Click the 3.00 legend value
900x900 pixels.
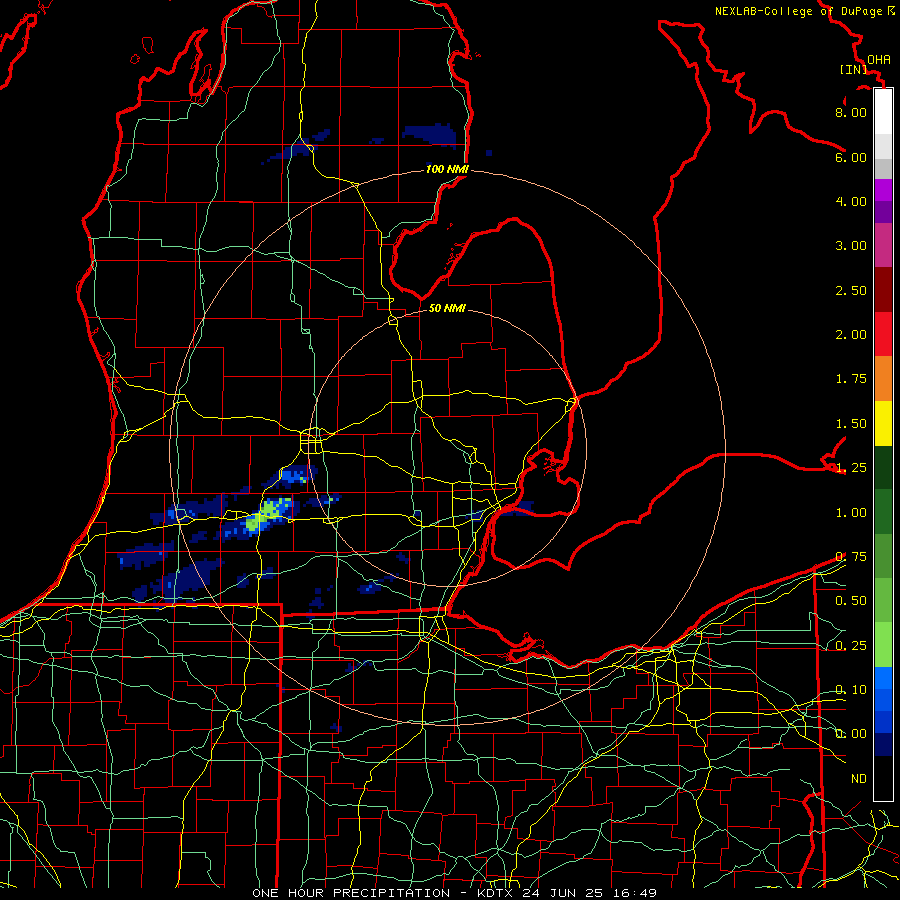(x=851, y=246)
